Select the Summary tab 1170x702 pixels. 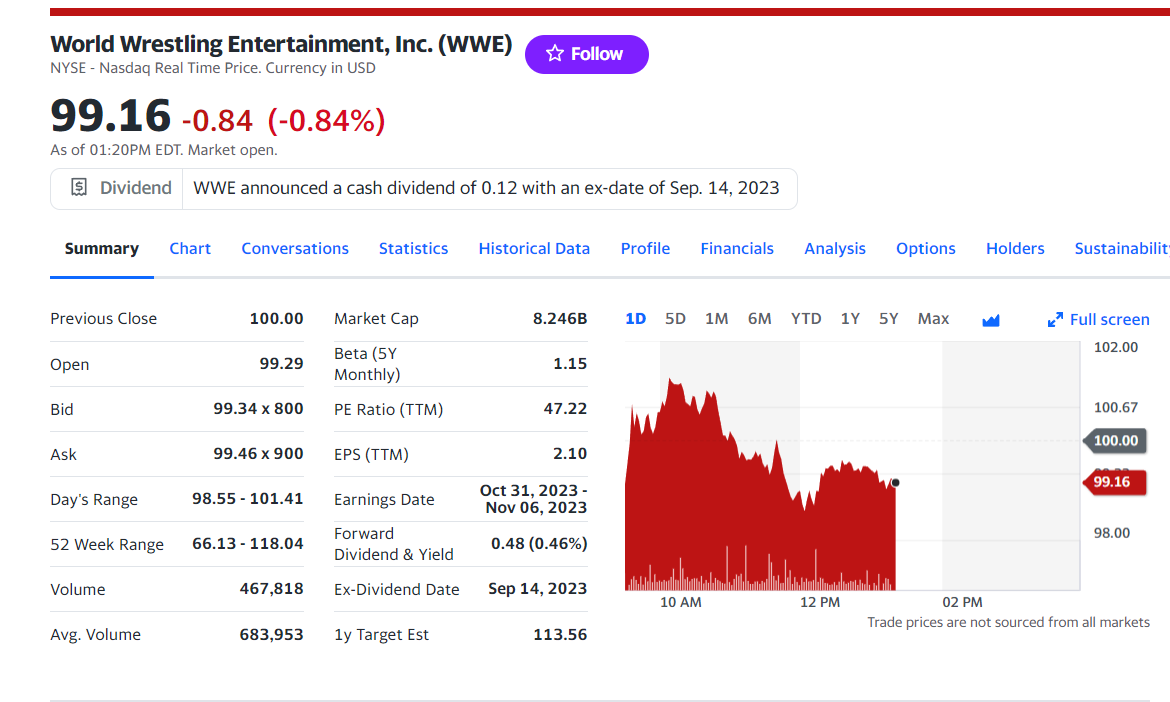[101, 248]
